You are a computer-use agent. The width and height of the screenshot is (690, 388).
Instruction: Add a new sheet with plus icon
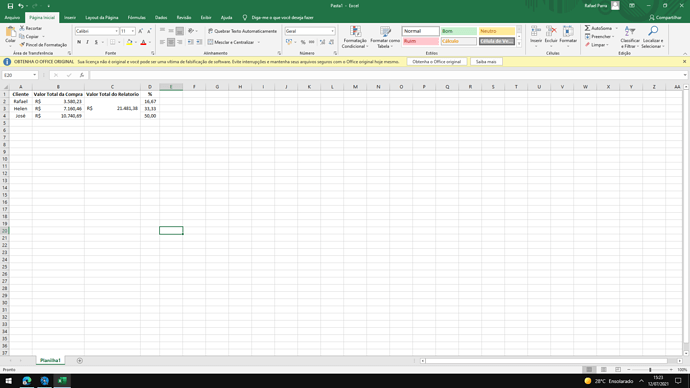[80, 361]
